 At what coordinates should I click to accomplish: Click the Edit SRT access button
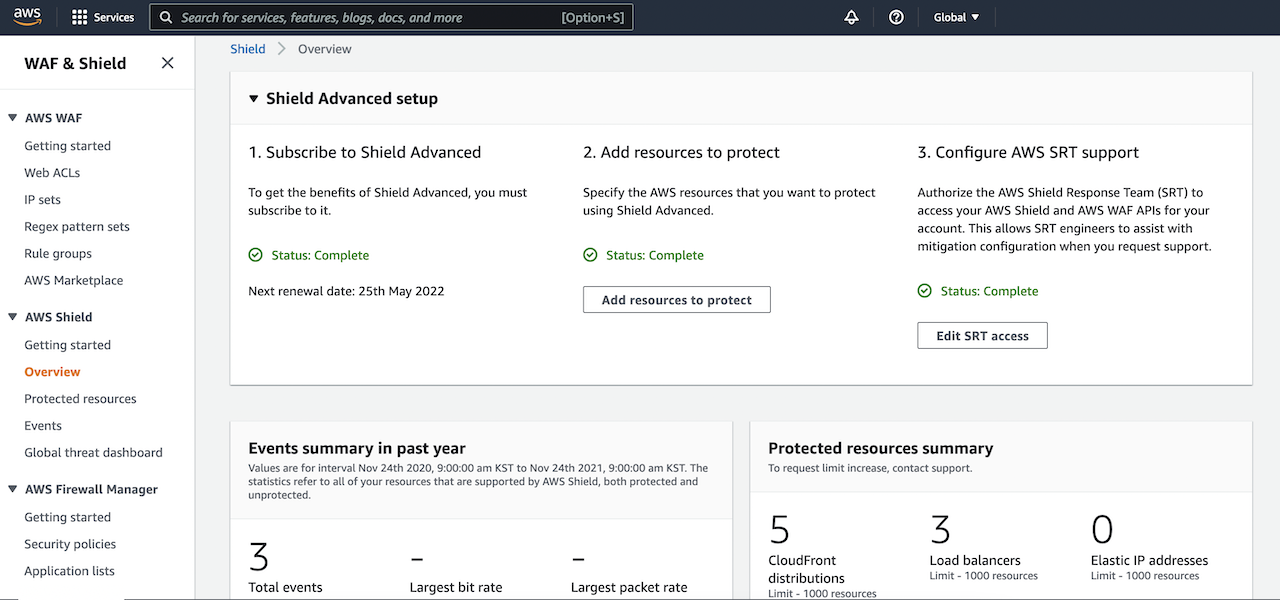tap(982, 335)
